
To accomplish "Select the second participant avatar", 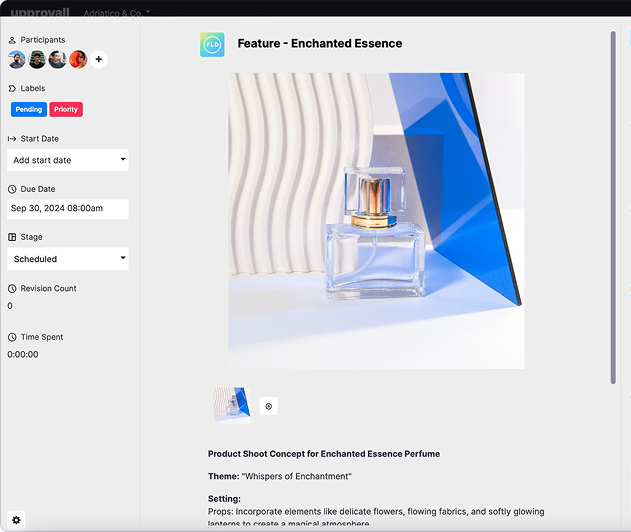I will (37, 60).
